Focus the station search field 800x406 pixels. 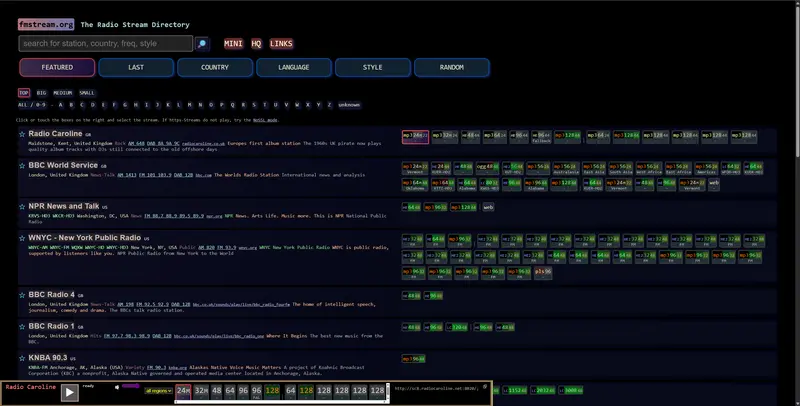click(106, 44)
